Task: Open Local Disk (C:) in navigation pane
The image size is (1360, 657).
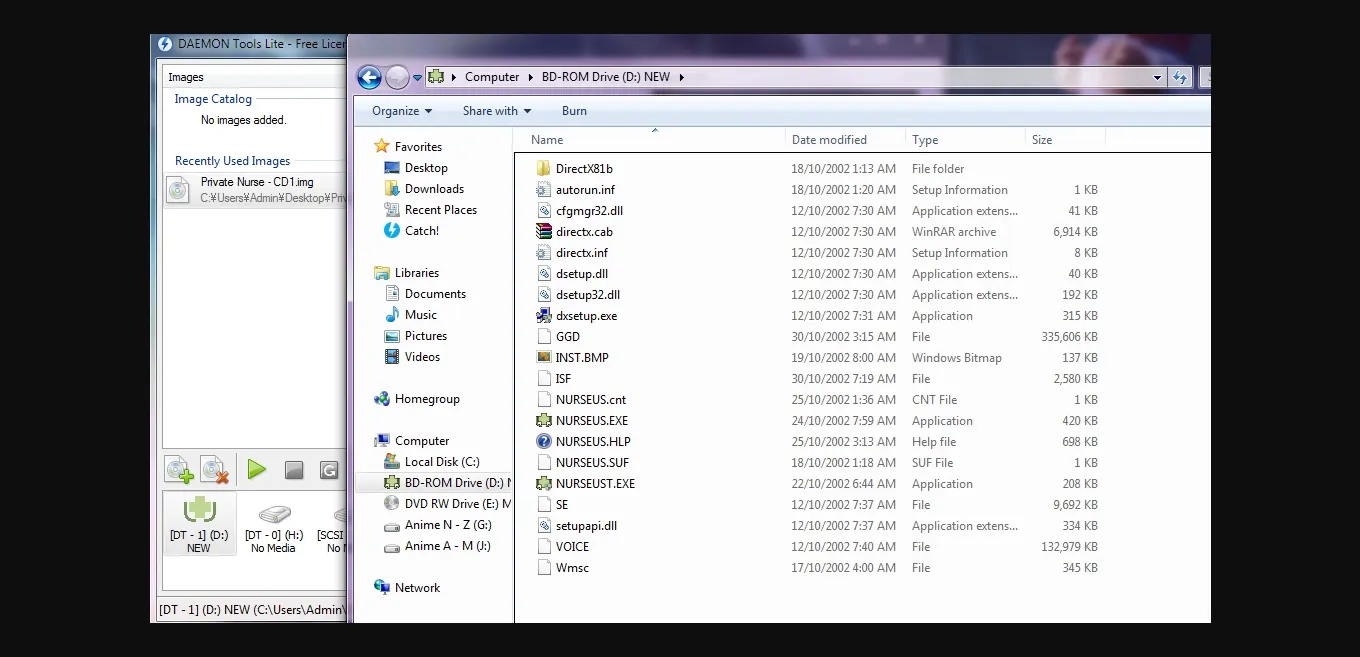Action: [441, 462]
